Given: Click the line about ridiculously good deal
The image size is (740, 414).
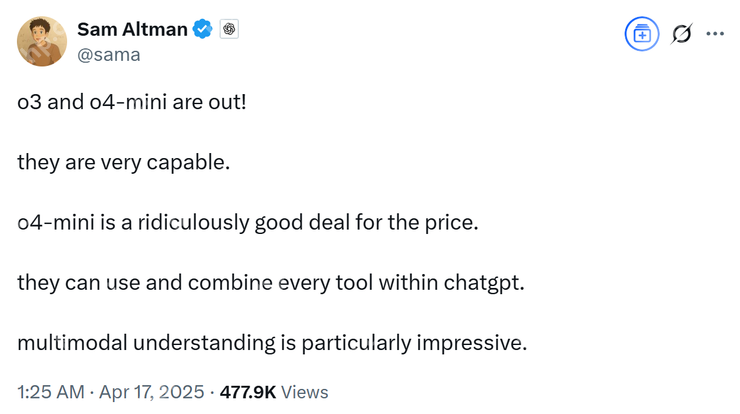Looking at the screenshot, I should (x=248, y=222).
